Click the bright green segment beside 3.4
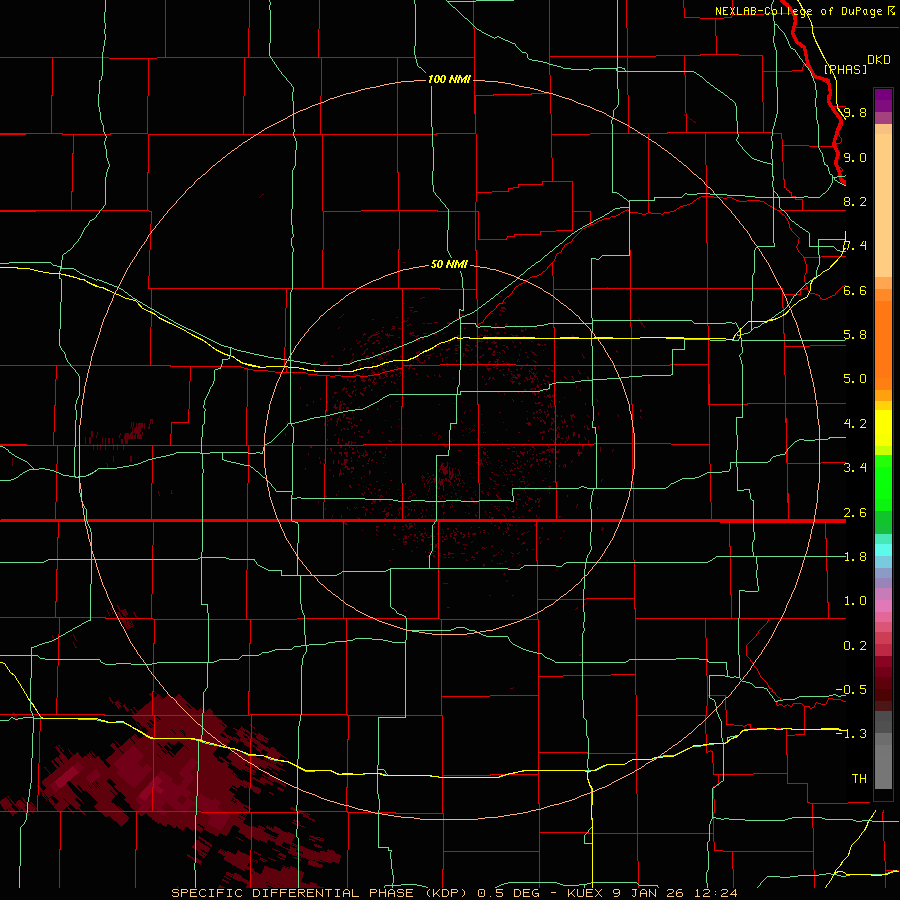The width and height of the screenshot is (900, 900). [883, 482]
